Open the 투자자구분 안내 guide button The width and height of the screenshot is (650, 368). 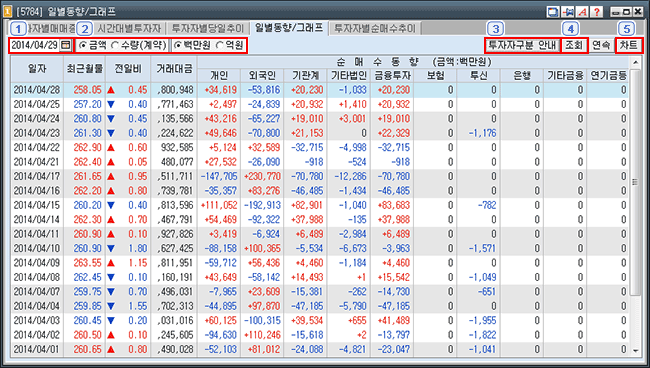point(522,45)
